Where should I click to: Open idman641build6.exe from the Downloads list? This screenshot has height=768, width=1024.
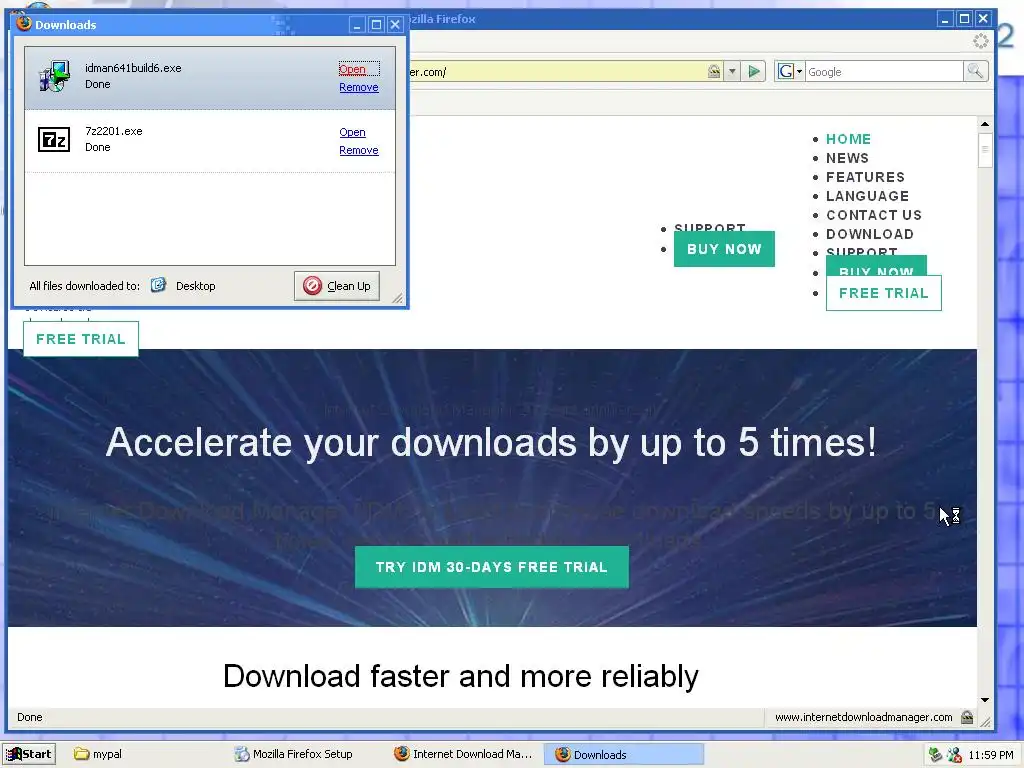click(352, 69)
